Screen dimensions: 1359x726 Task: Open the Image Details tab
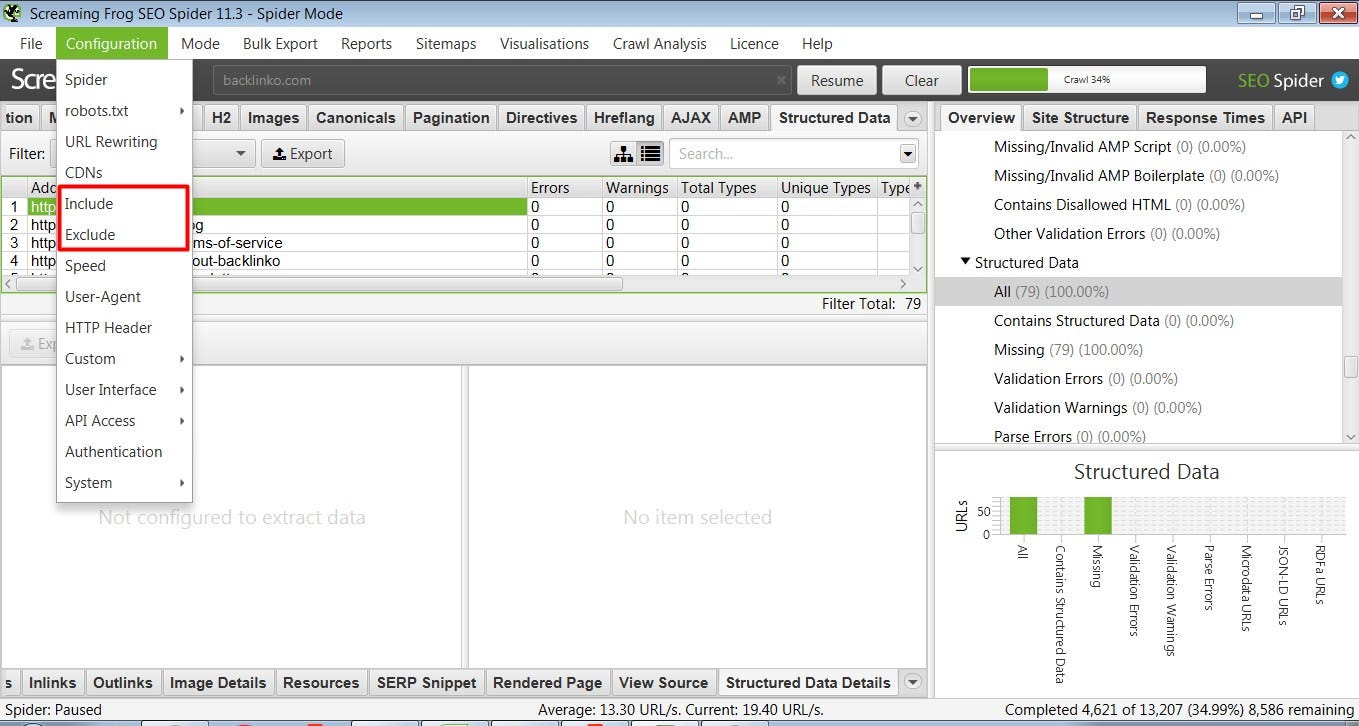pyautogui.click(x=218, y=683)
